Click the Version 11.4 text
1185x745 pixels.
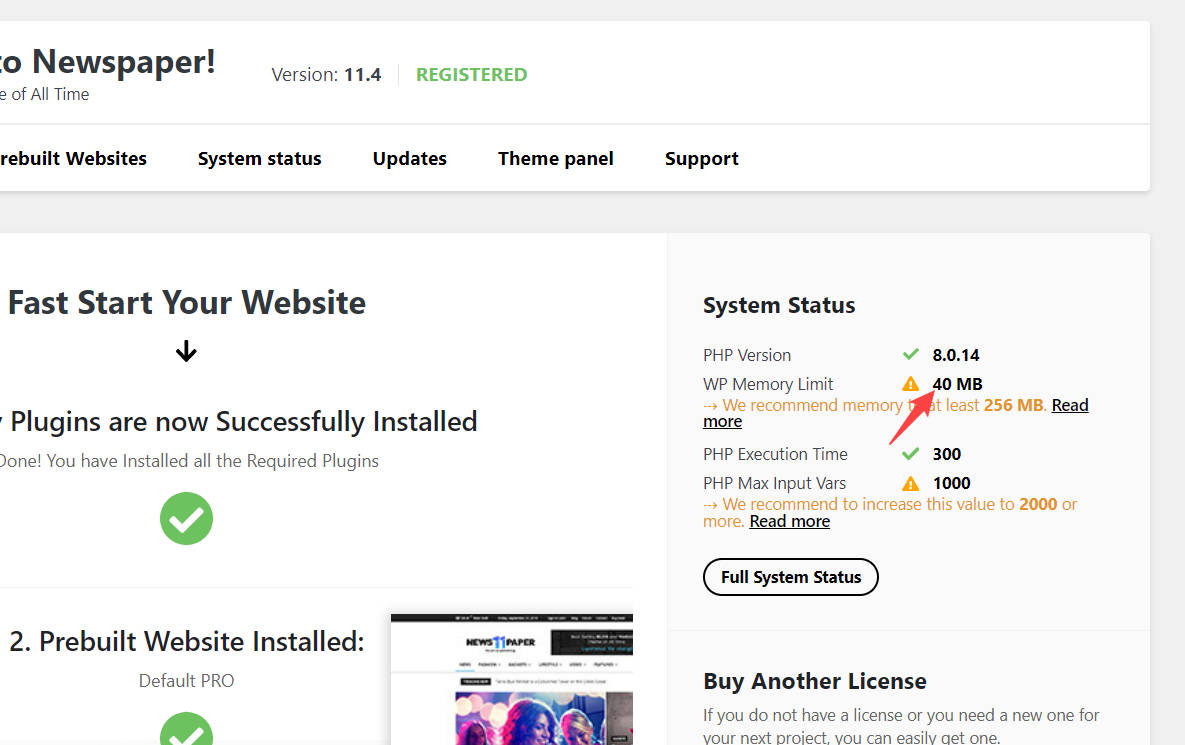point(326,75)
